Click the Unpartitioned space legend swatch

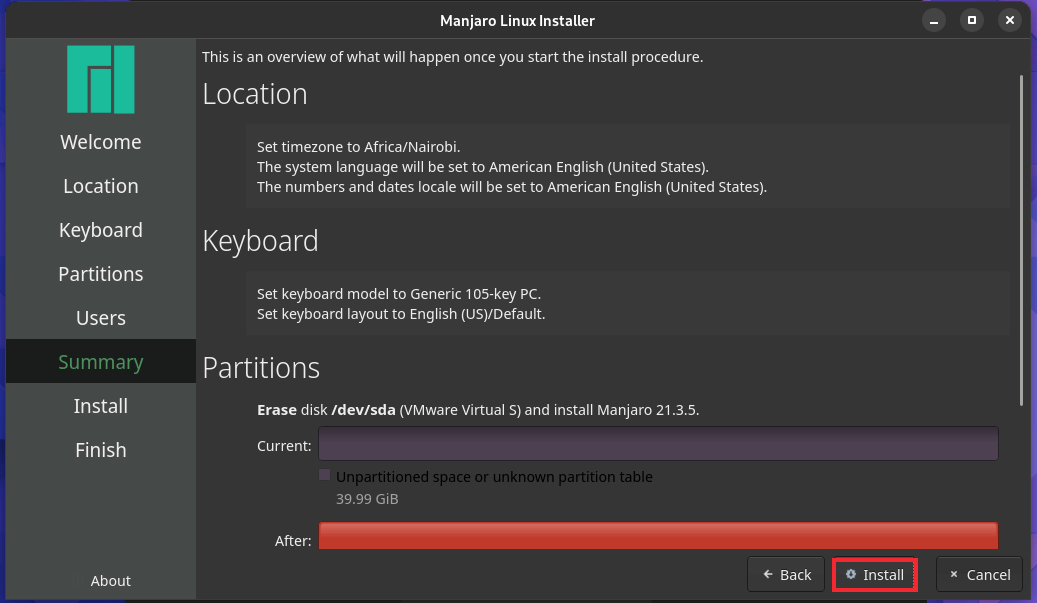click(324, 476)
